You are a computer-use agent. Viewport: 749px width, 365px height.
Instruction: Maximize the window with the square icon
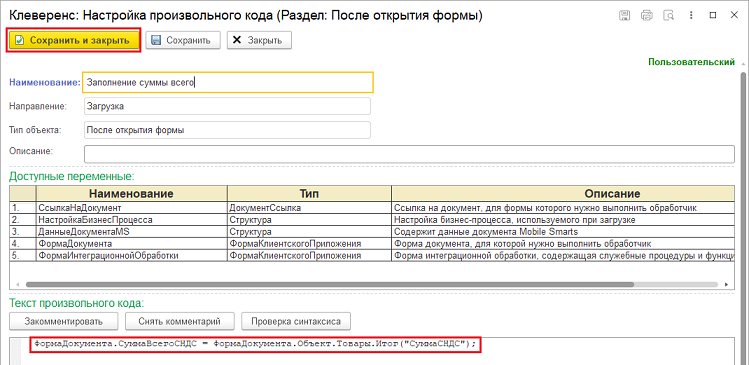tap(713, 15)
